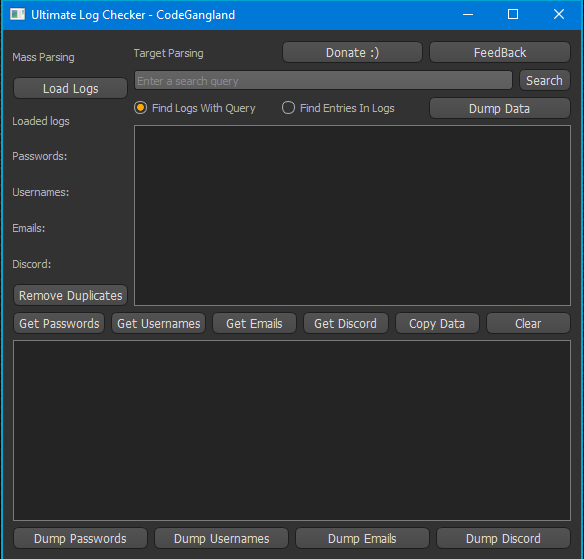Click the Get Usernames button
This screenshot has width=584, height=559.
point(159,323)
